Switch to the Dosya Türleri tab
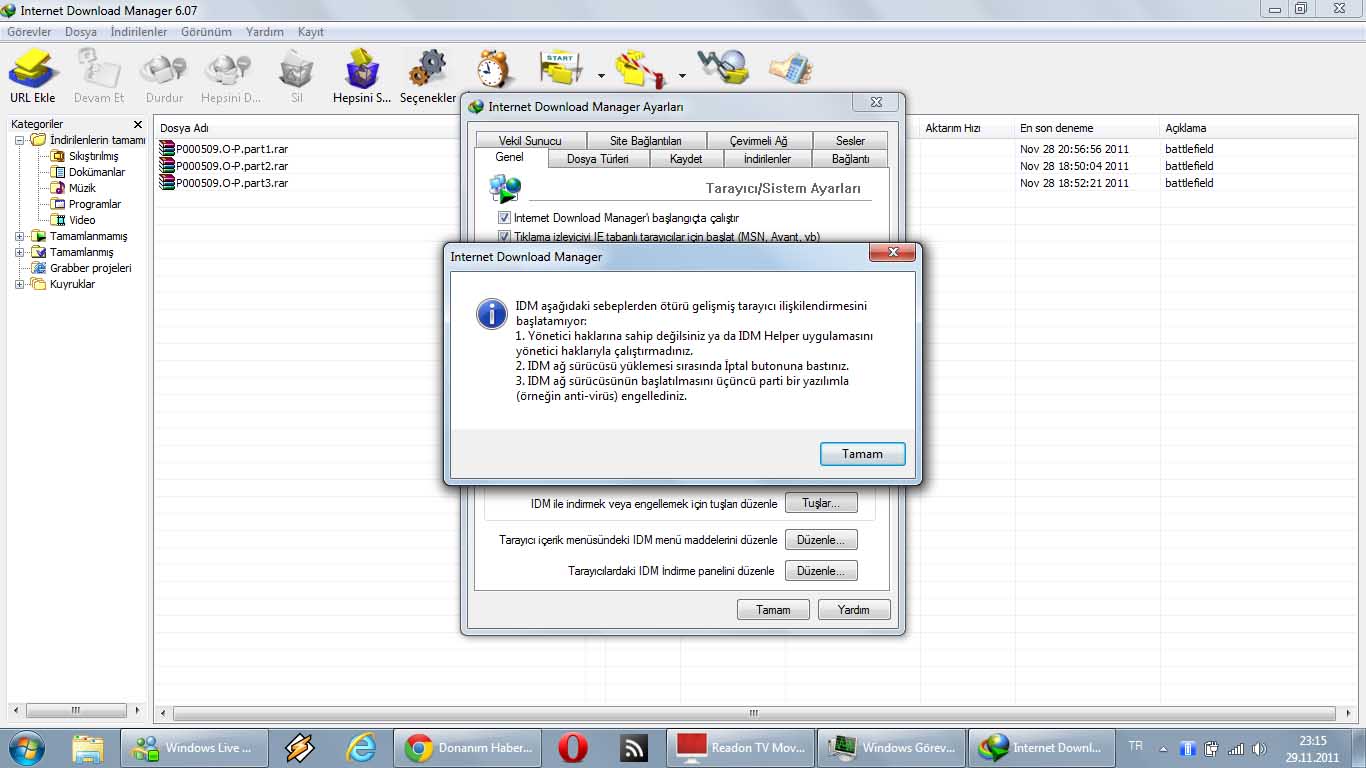This screenshot has height=768, width=1366. 598,159
